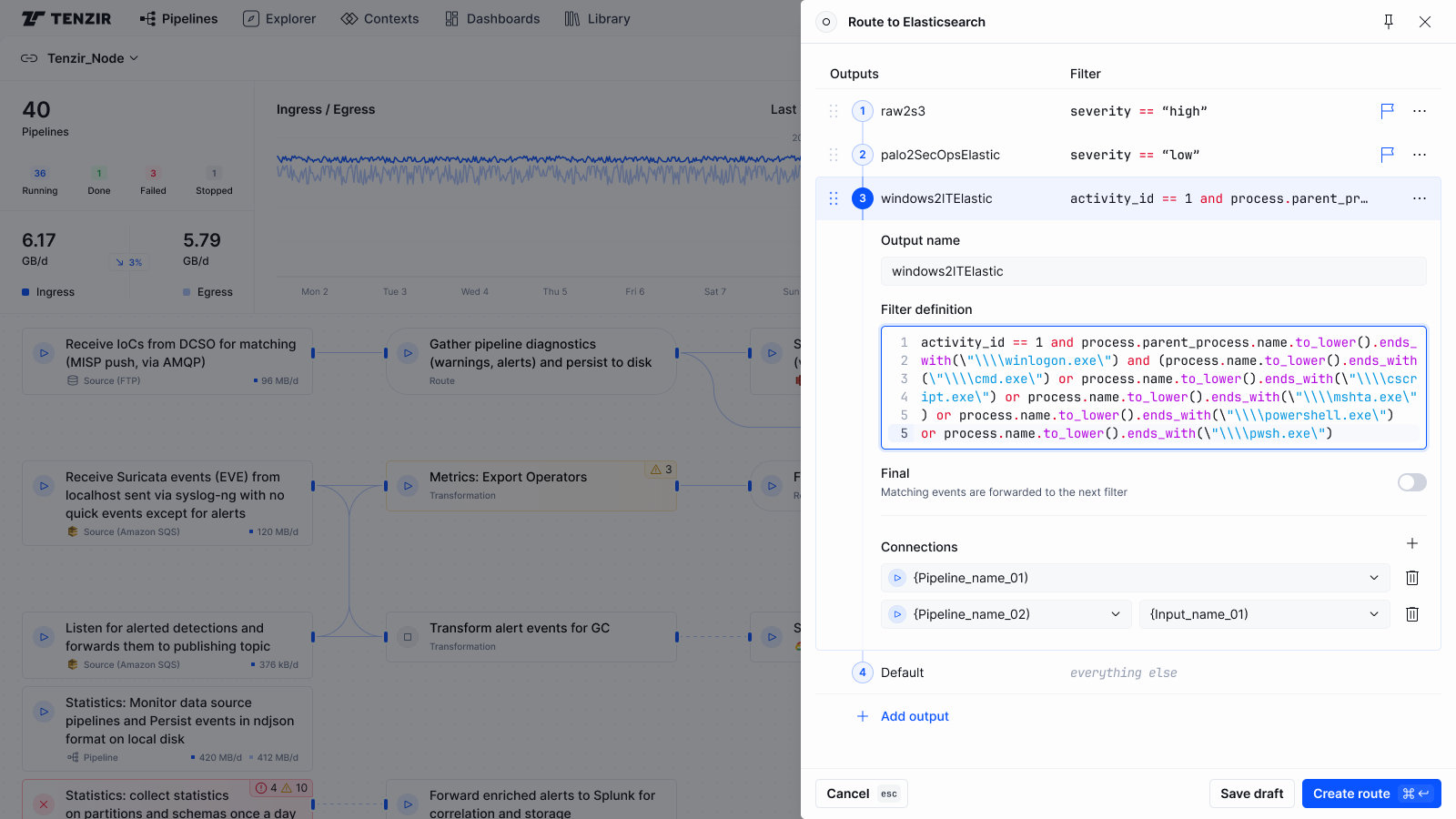The width and height of the screenshot is (1456, 819).
Task: Go to the Explorer tab
Action: 279,18
